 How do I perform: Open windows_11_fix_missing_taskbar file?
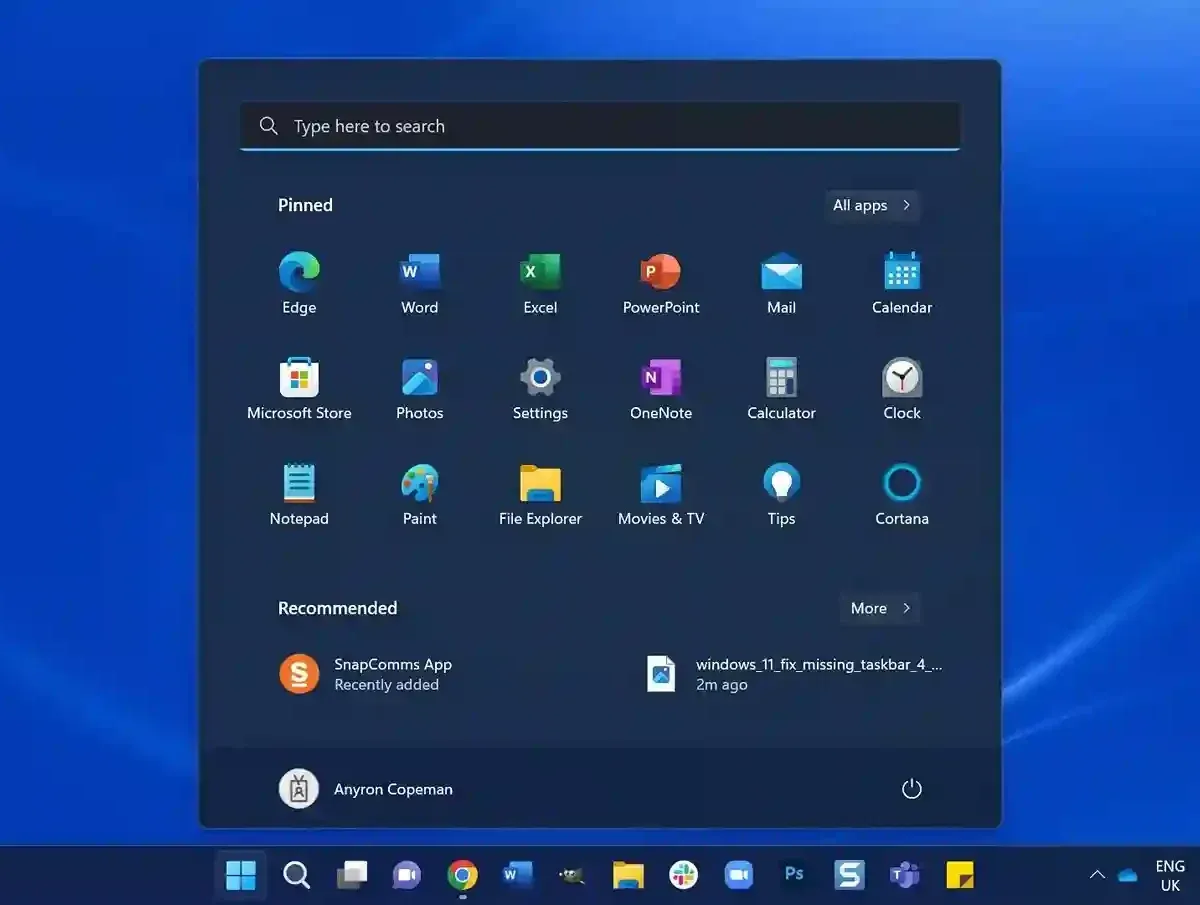coord(795,674)
